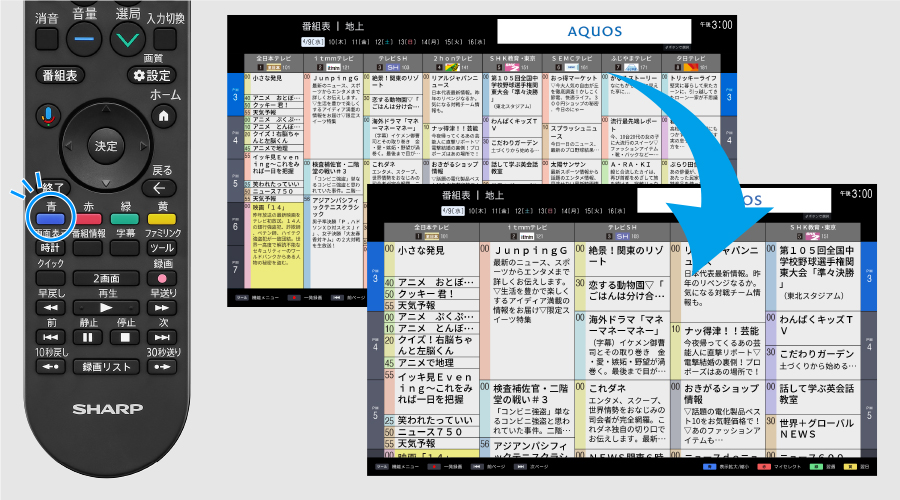Open 小さな発見 program in enlarged guide
The width and height of the screenshot is (900, 500).
432,259
